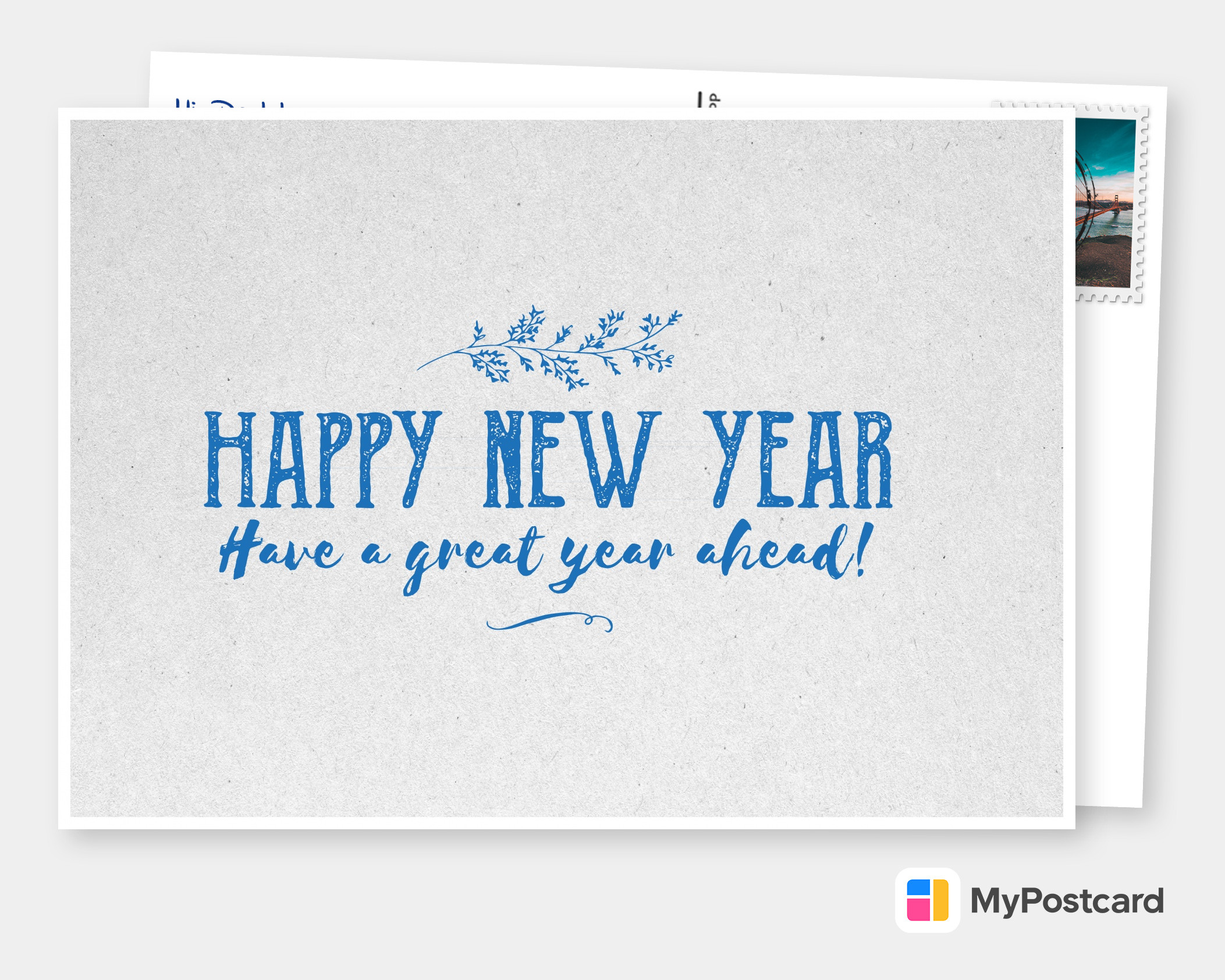Click the Golden Gate Bridge postage stamp
The height and width of the screenshot is (980, 1225).
(x=1110, y=204)
